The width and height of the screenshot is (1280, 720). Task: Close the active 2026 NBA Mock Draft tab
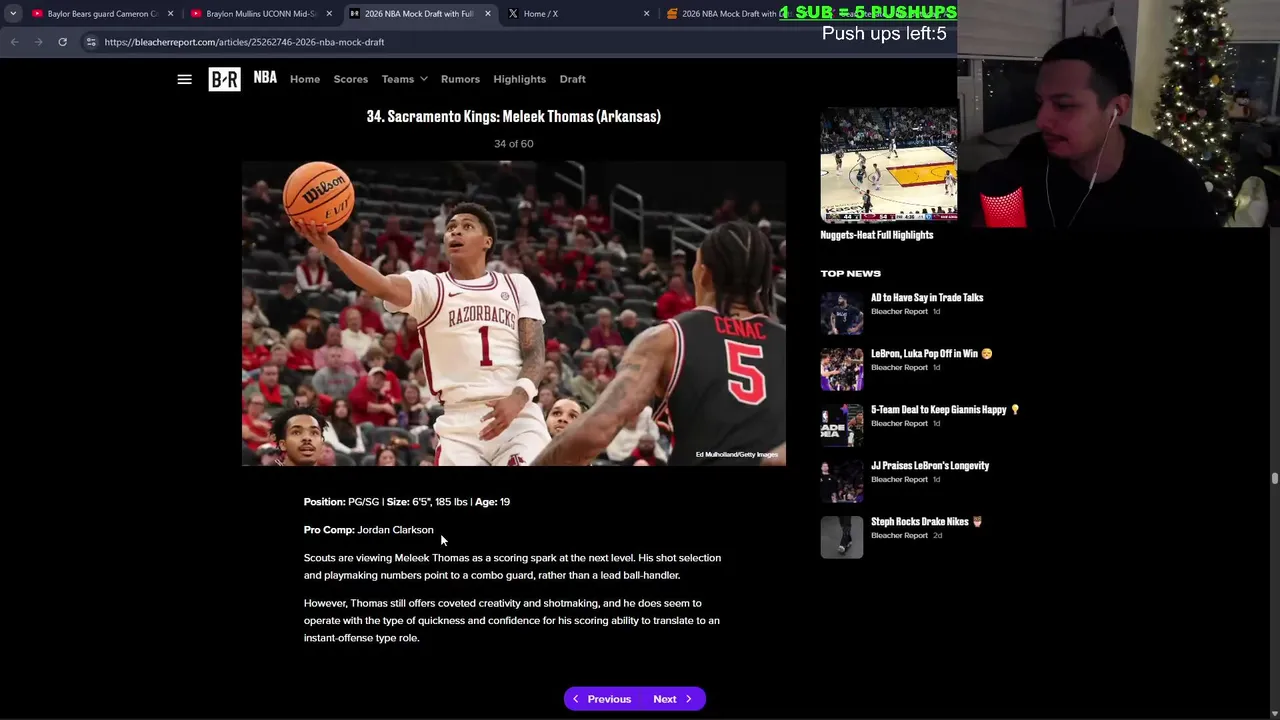pyautogui.click(x=487, y=14)
